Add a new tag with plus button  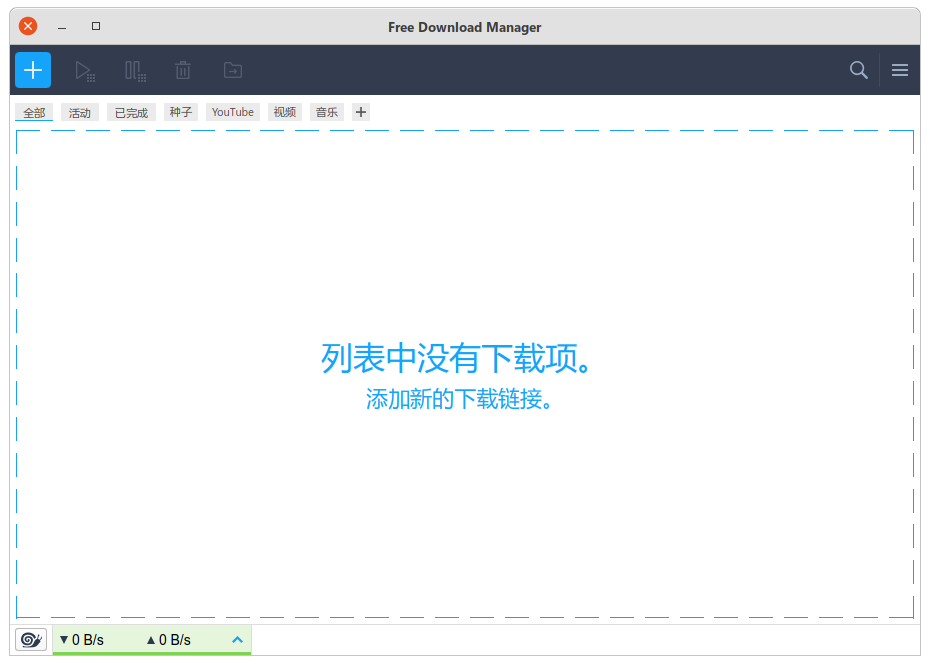pyautogui.click(x=361, y=112)
